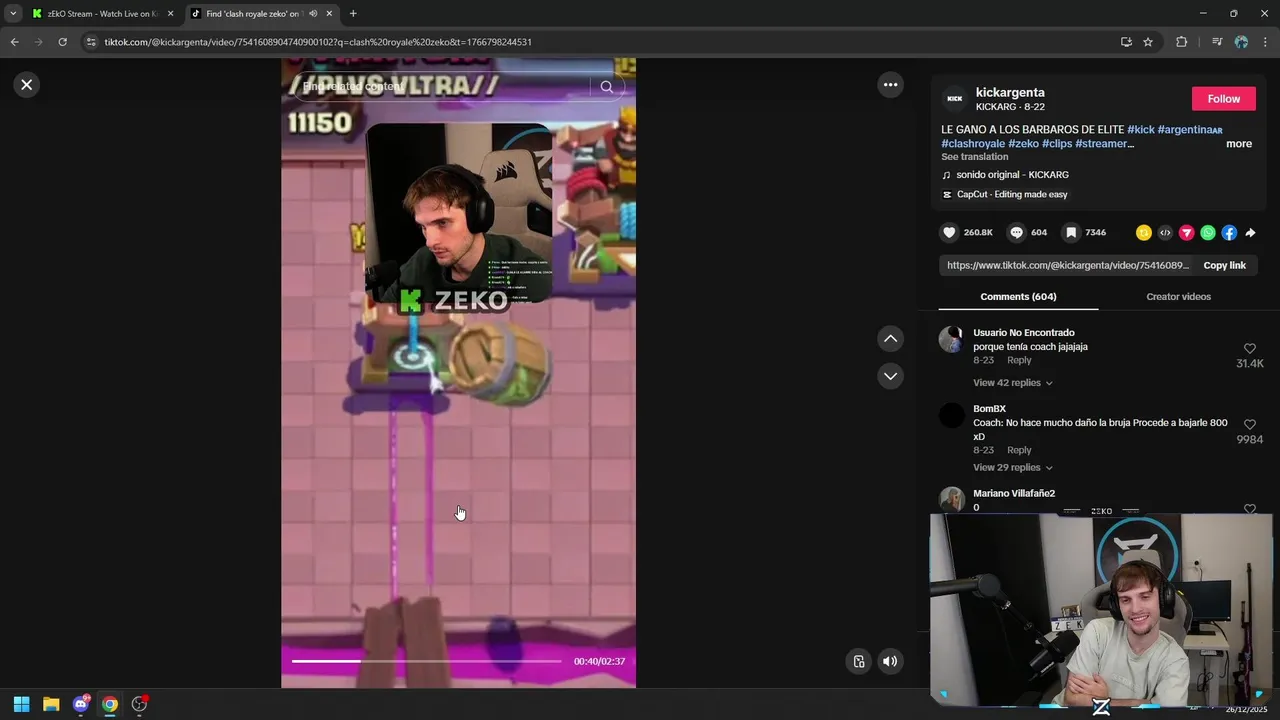Open Chrome extensions puzzle icon
This screenshot has width=1280, height=720.
point(1181,42)
